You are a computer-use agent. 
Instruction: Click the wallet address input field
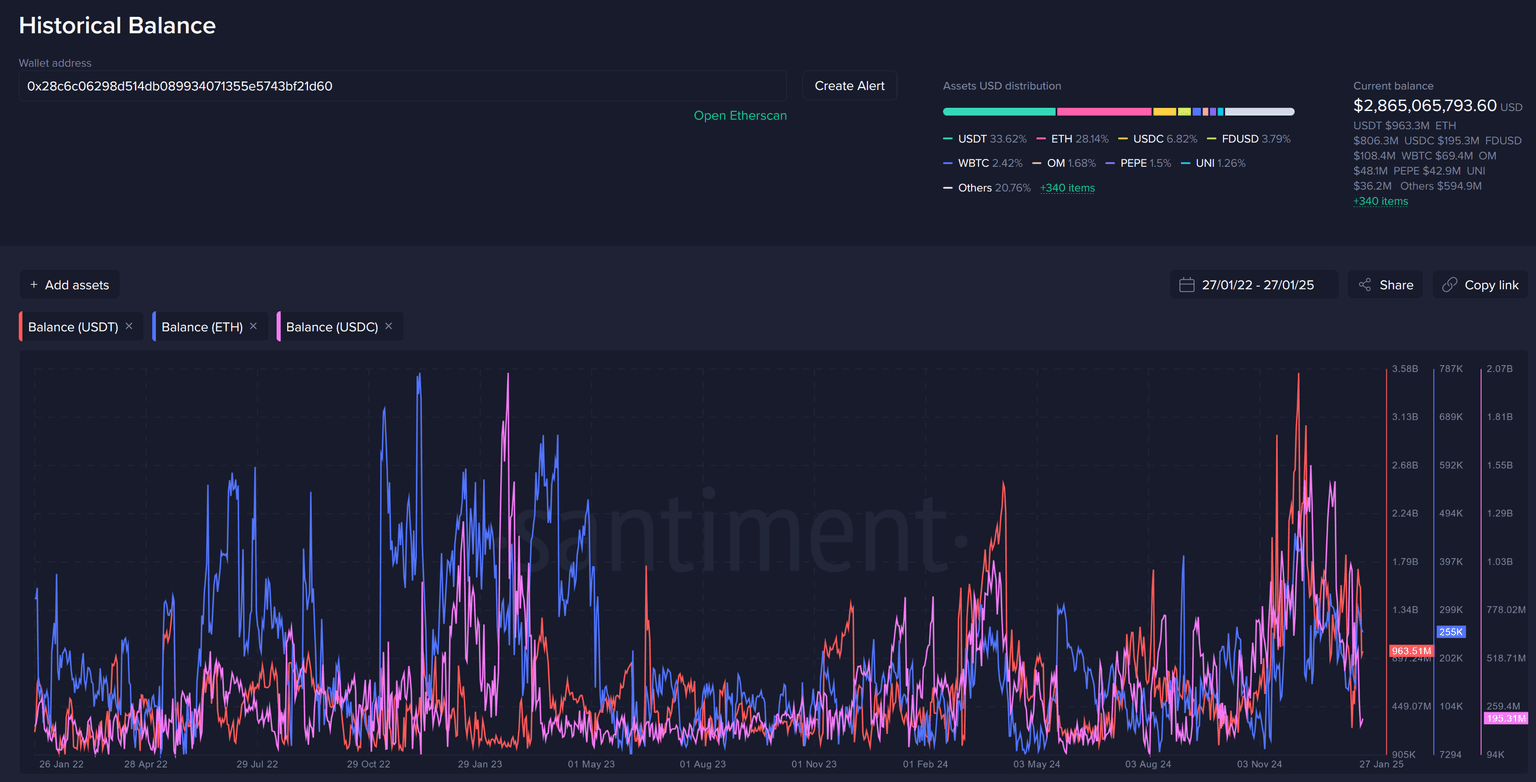pos(402,86)
